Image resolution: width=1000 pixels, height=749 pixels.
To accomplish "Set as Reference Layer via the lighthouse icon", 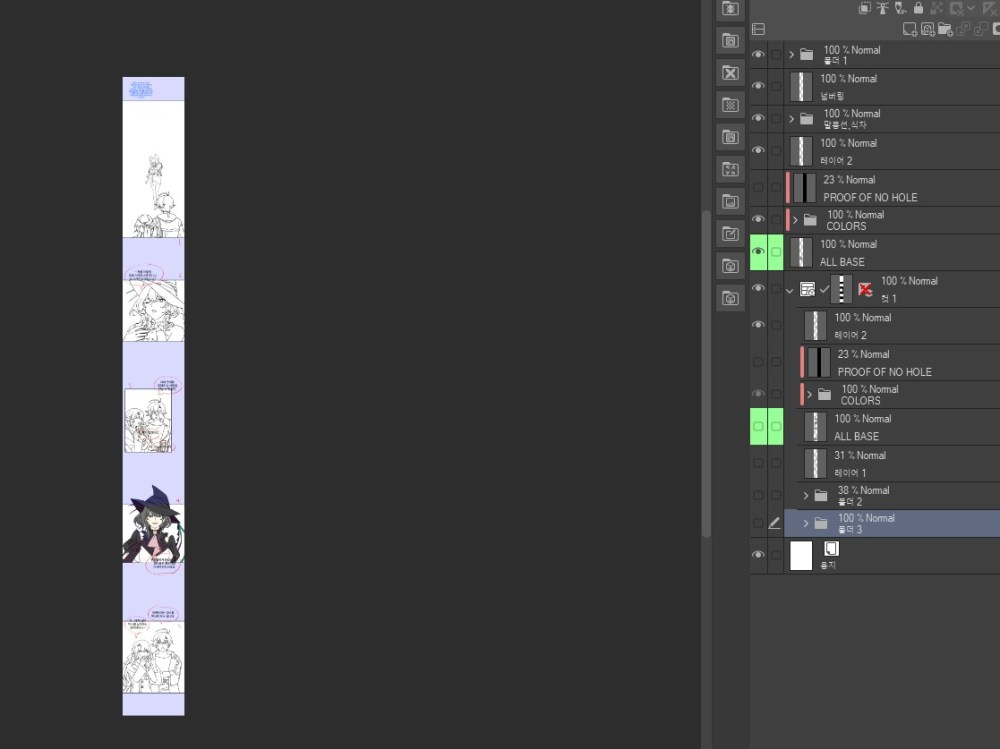I will click(x=882, y=8).
